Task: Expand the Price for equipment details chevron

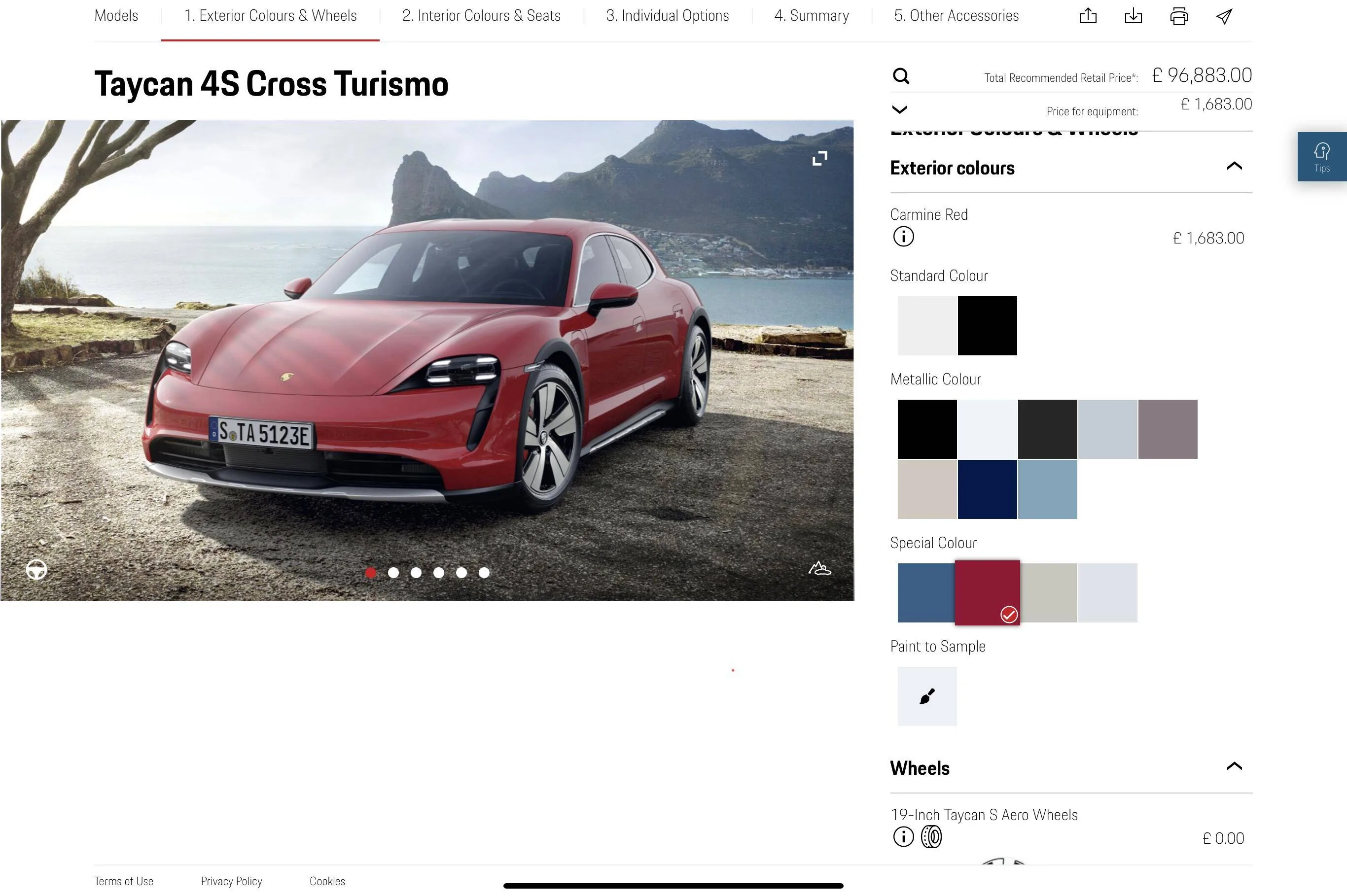Action: [x=899, y=109]
